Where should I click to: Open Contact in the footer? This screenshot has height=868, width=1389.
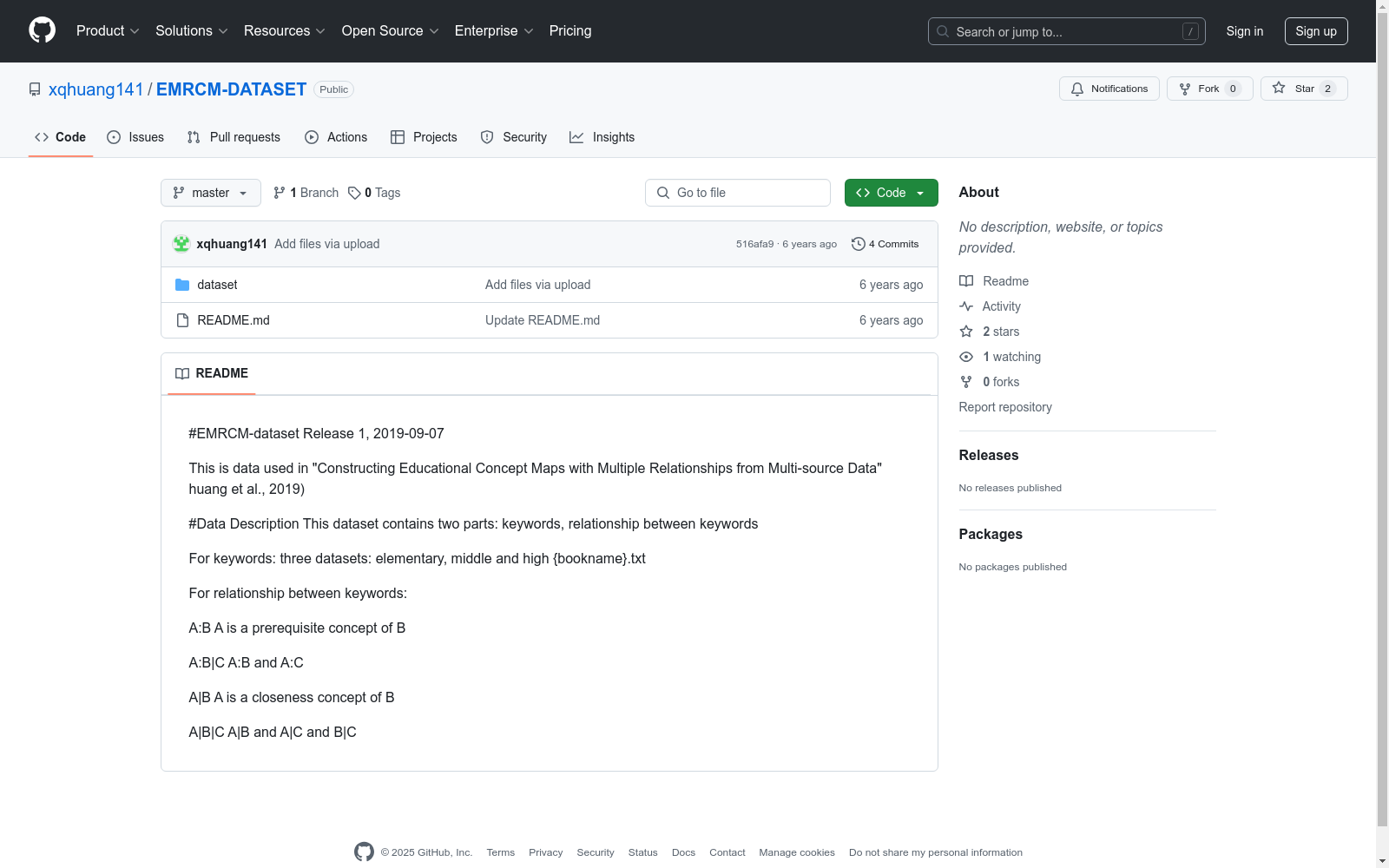tap(727, 852)
